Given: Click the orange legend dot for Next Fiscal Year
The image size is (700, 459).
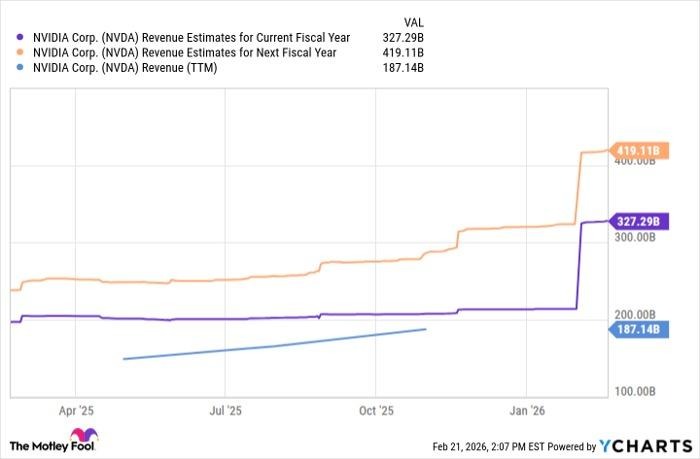Looking at the screenshot, I should 20,53.
